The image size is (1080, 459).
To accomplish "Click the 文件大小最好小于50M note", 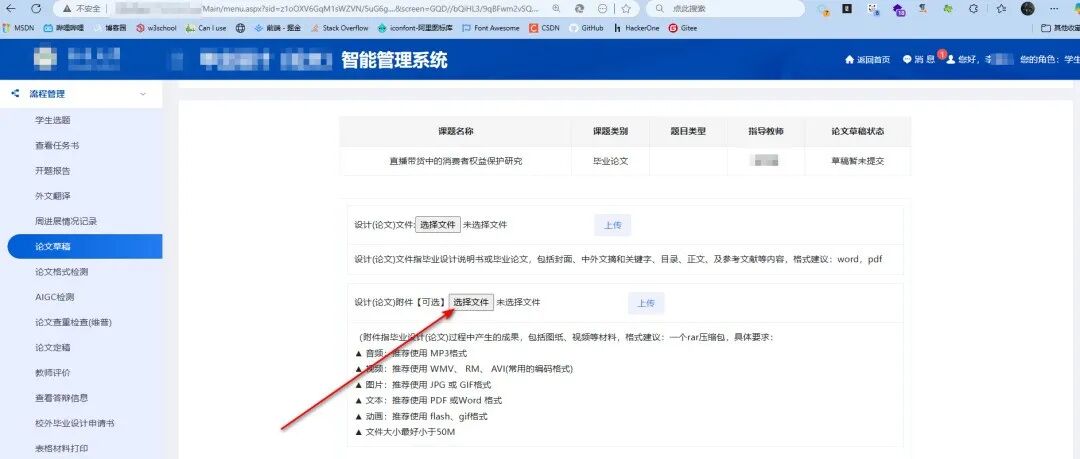I will pyautogui.click(x=406, y=431).
